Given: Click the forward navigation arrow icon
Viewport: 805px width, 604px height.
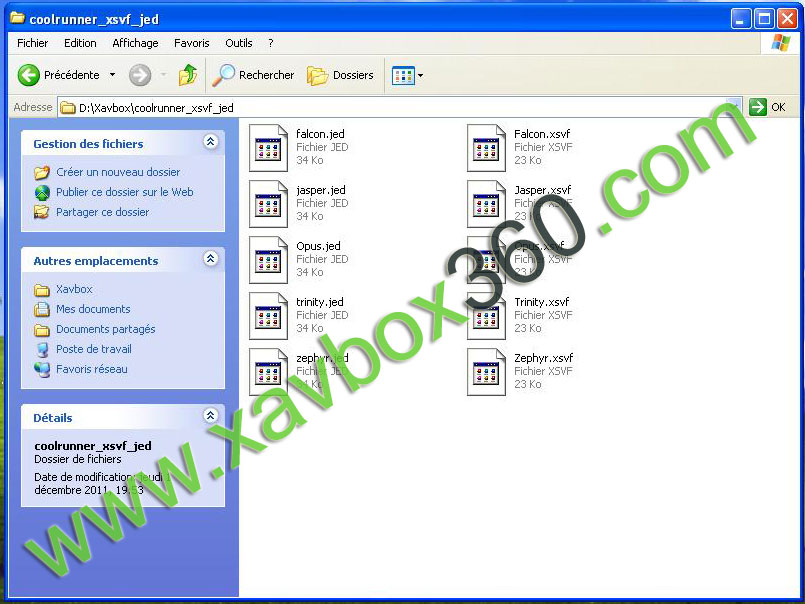Looking at the screenshot, I should [140, 75].
